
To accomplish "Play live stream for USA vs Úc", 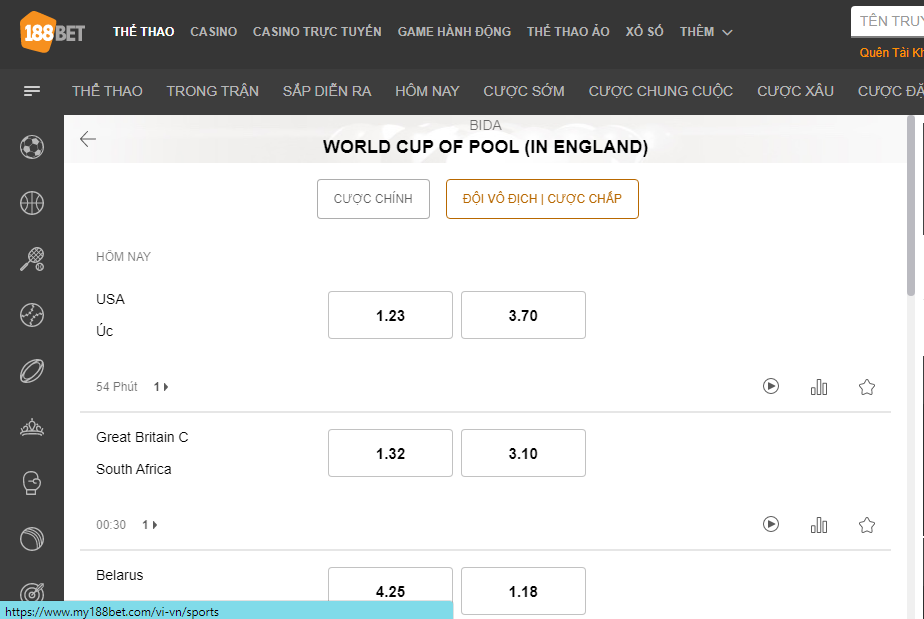I will coord(771,386).
